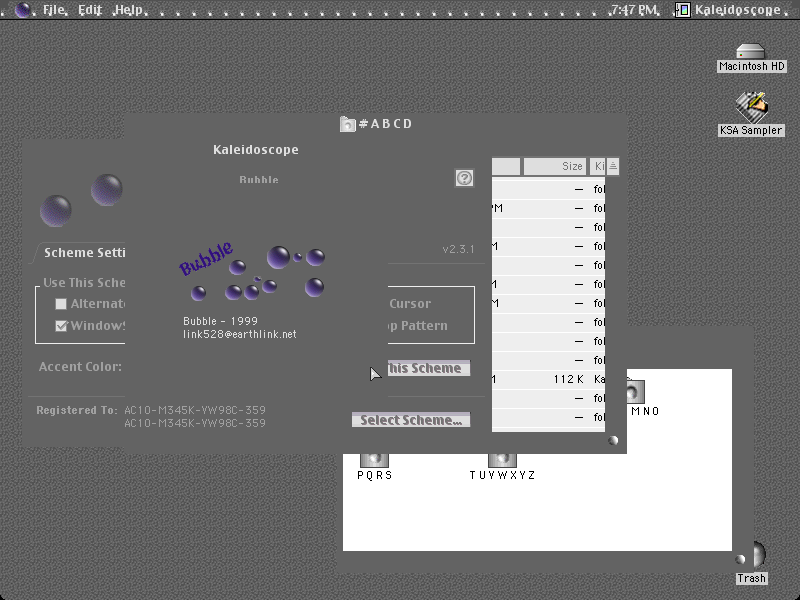800x600 pixels.
Task: Click the Registered To label
Action: 77,410
